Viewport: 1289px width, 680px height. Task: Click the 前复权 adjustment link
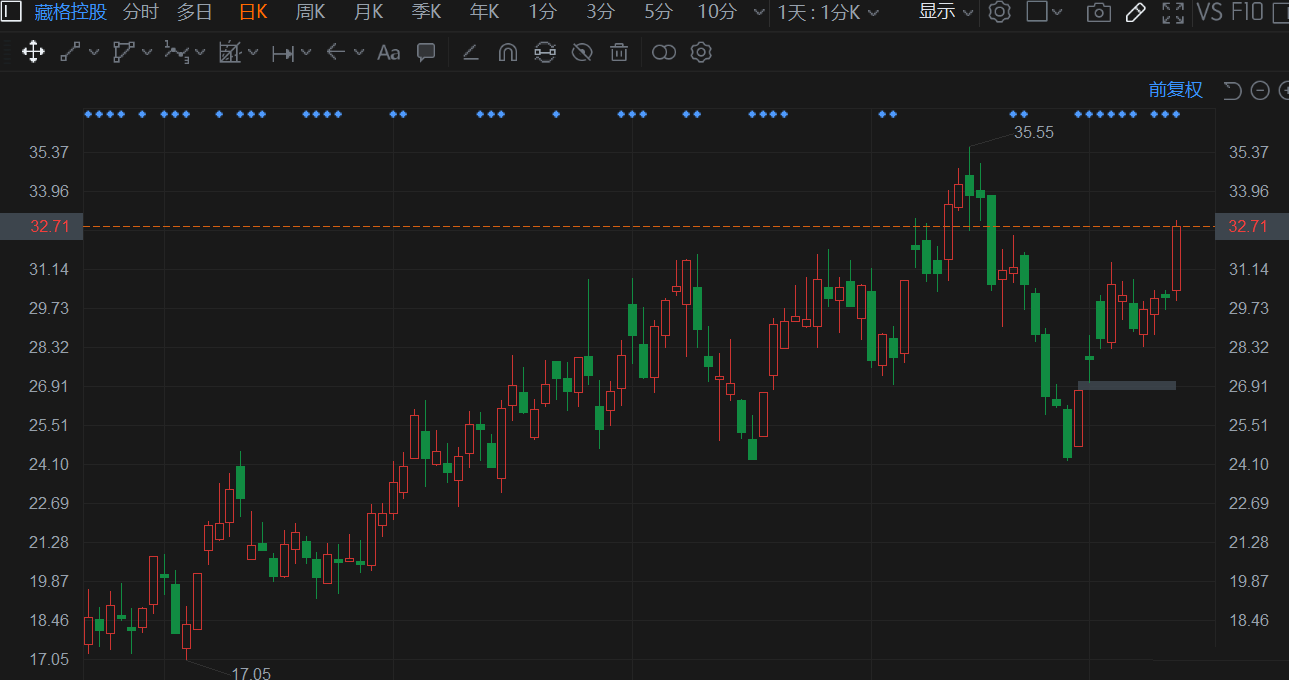pos(1175,90)
